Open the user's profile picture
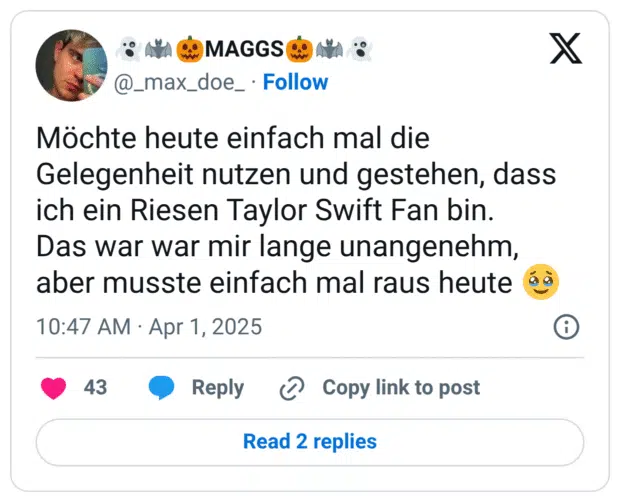The height and width of the screenshot is (502, 620). [71, 65]
